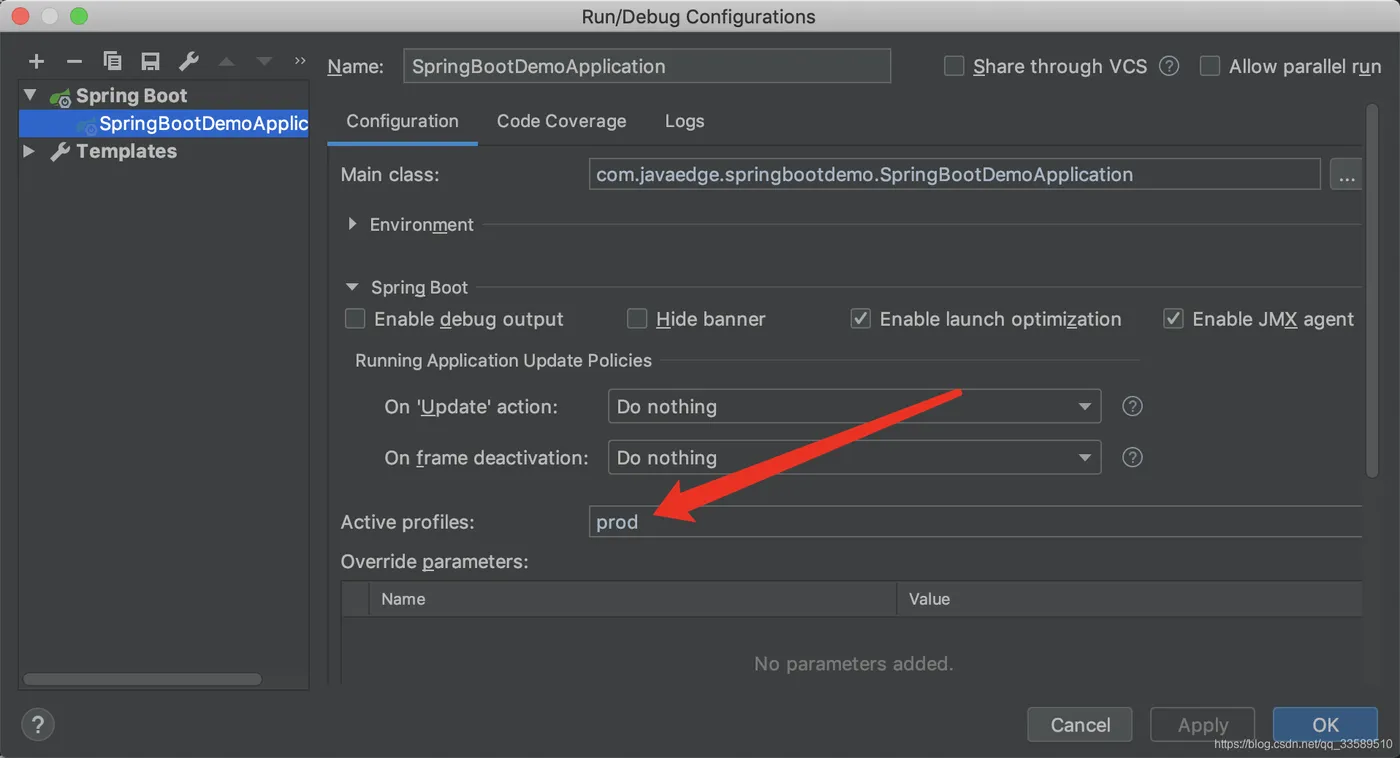Add a new run configuration
Screen dimensions: 1400x758
coord(37,62)
